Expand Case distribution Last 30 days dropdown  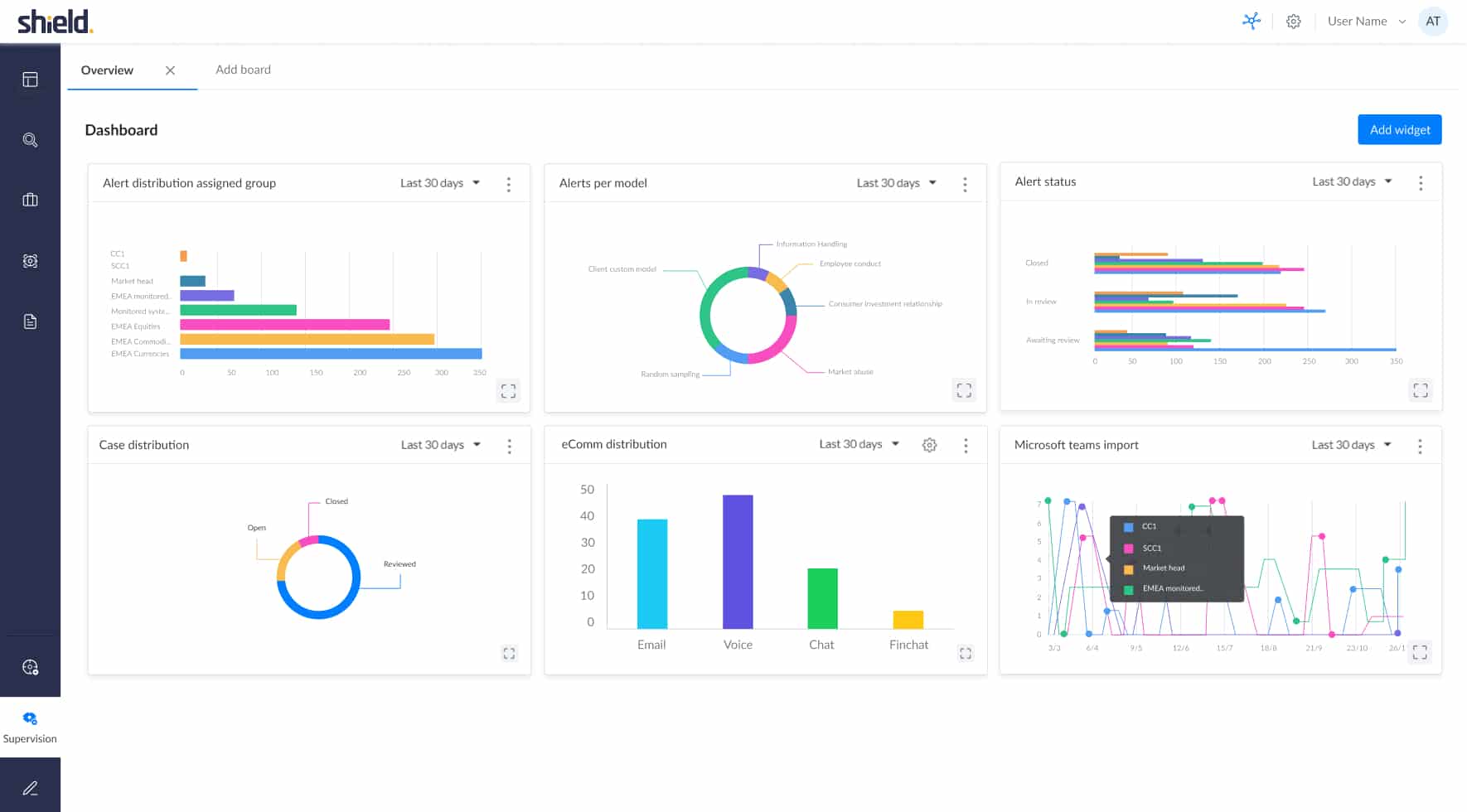441,445
